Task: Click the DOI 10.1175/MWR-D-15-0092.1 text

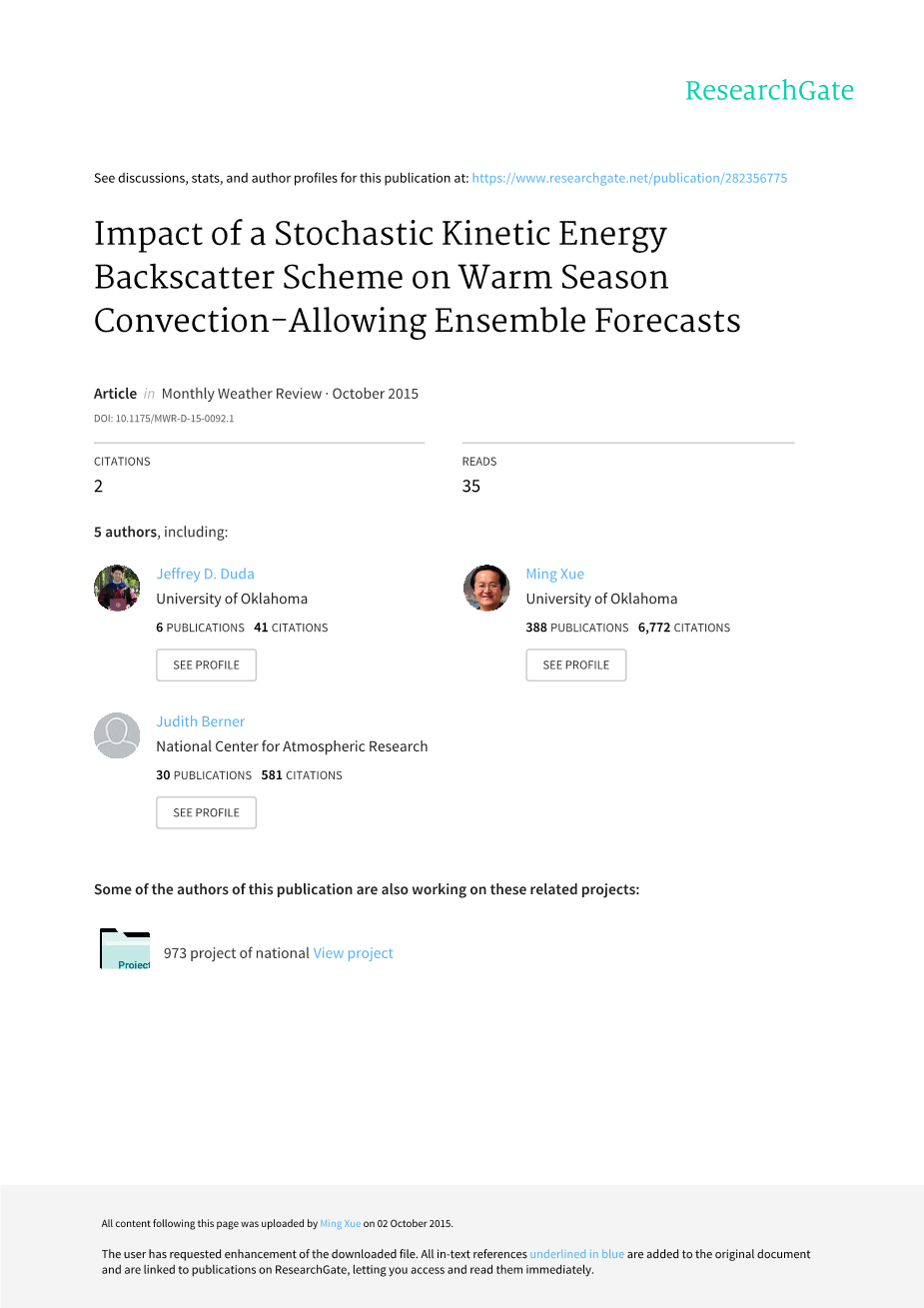Action: point(164,419)
